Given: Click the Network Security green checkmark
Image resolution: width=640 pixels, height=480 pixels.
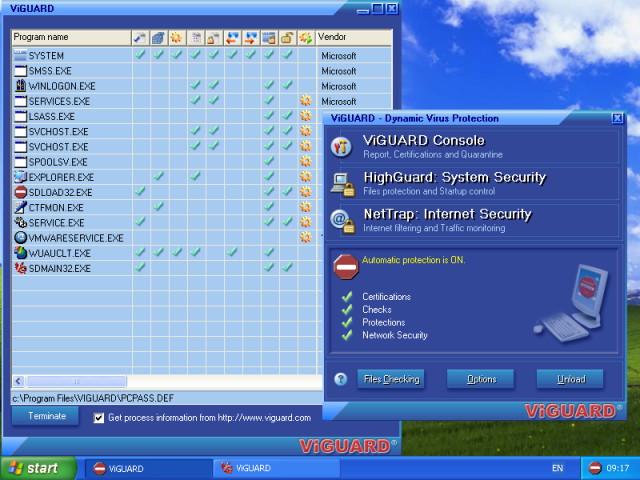Looking at the screenshot, I should (347, 336).
